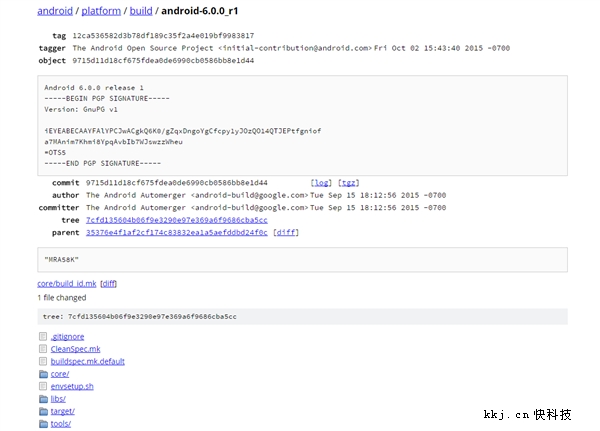This screenshot has height=431, width=600.
Task: Open the core/ directory link
Action: [x=60, y=374]
